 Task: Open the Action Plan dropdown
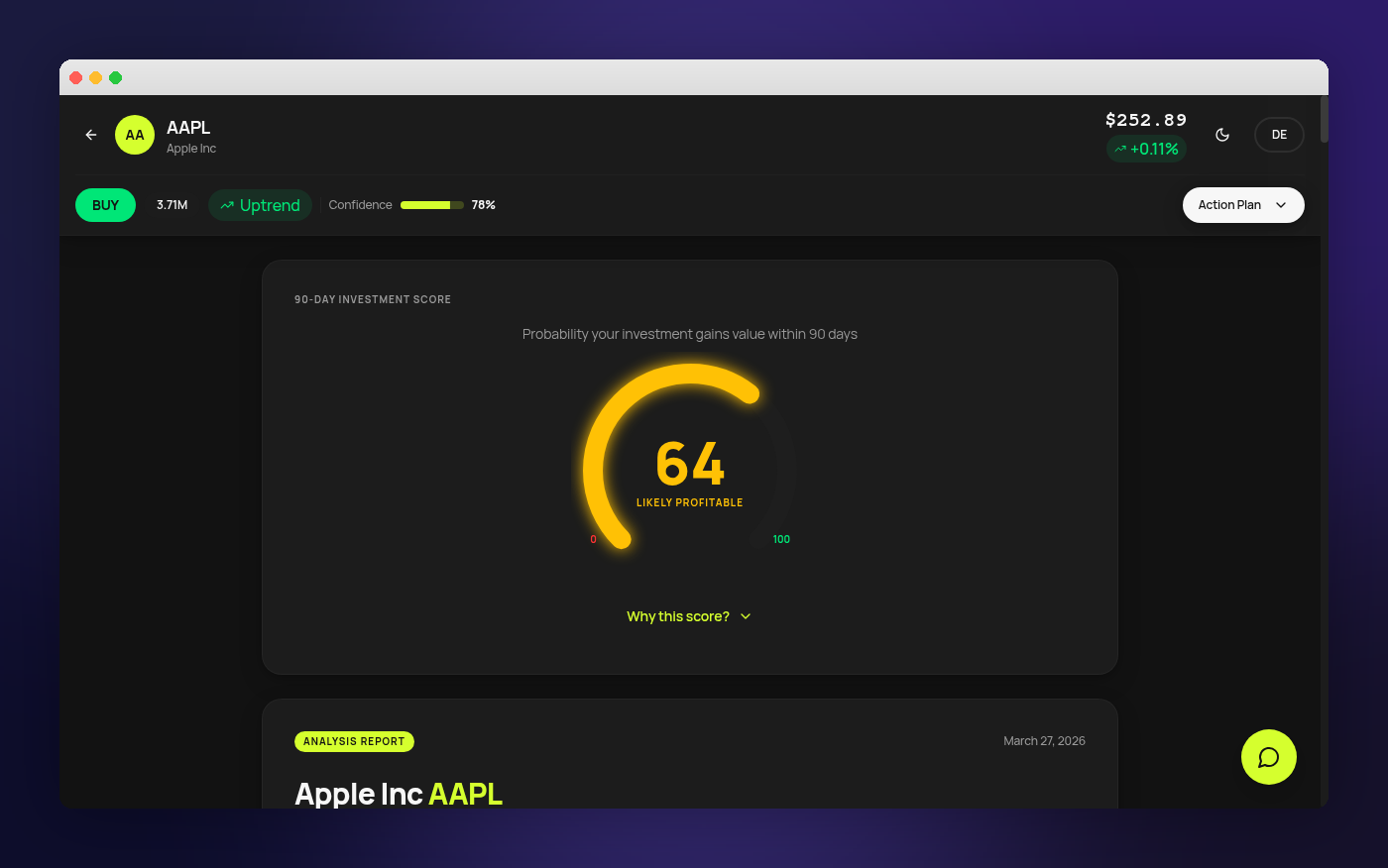(1243, 205)
